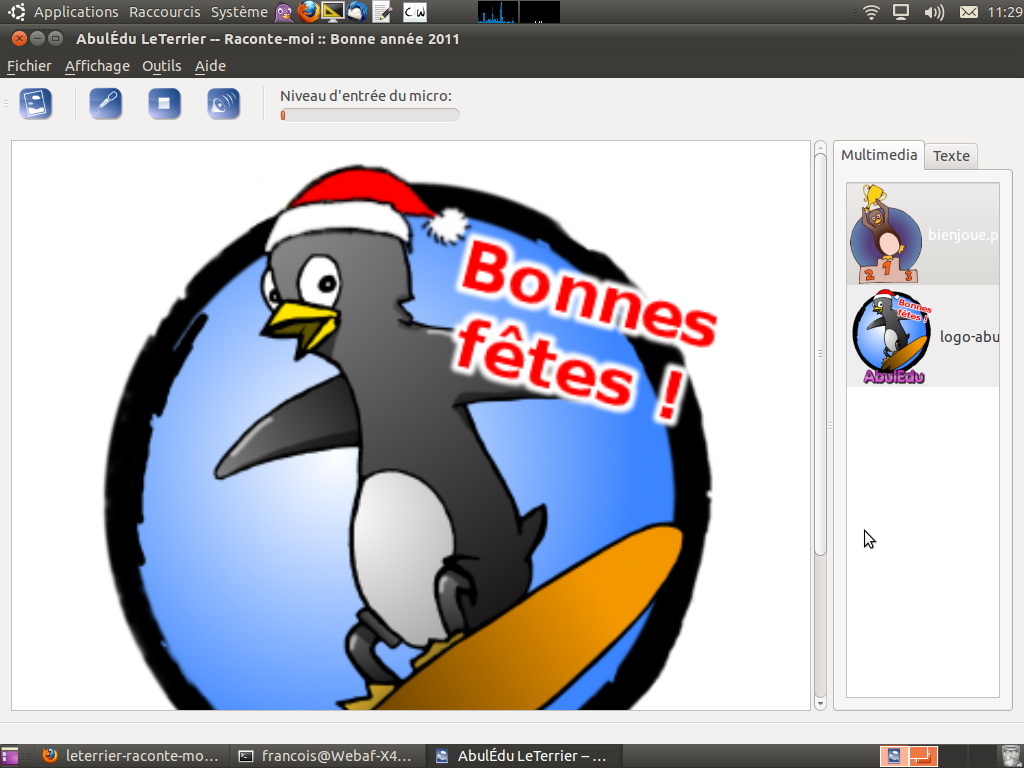
Task: Click the monitor with set-square launcher icon
Action: pyautogui.click(x=332, y=12)
